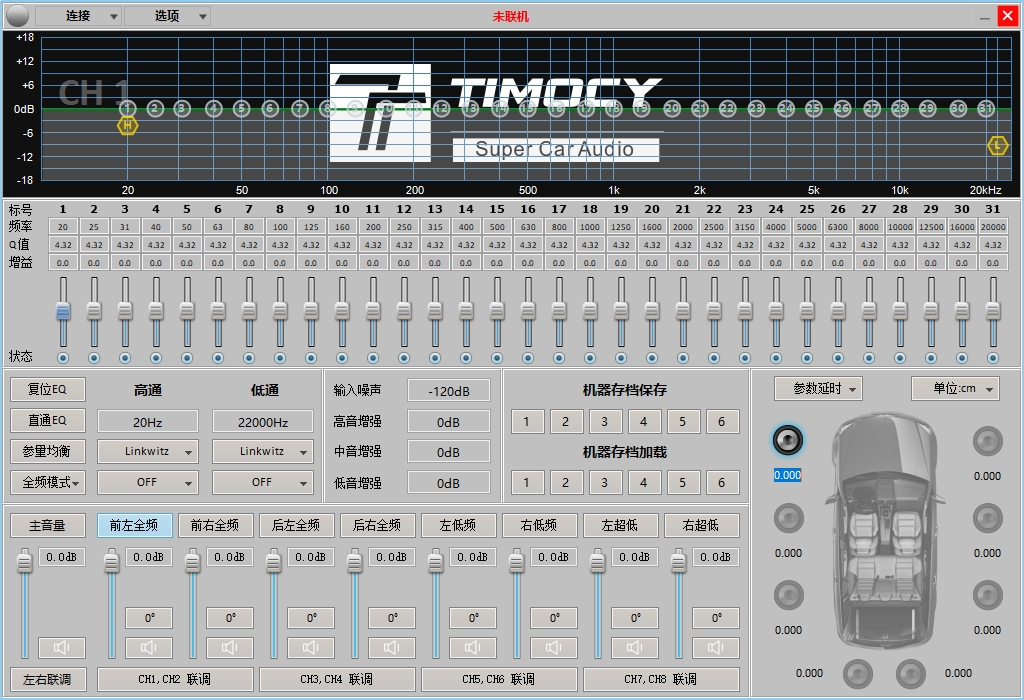Mute the 后右全频 channel
Viewport: 1024px width, 700px height.
392,647
